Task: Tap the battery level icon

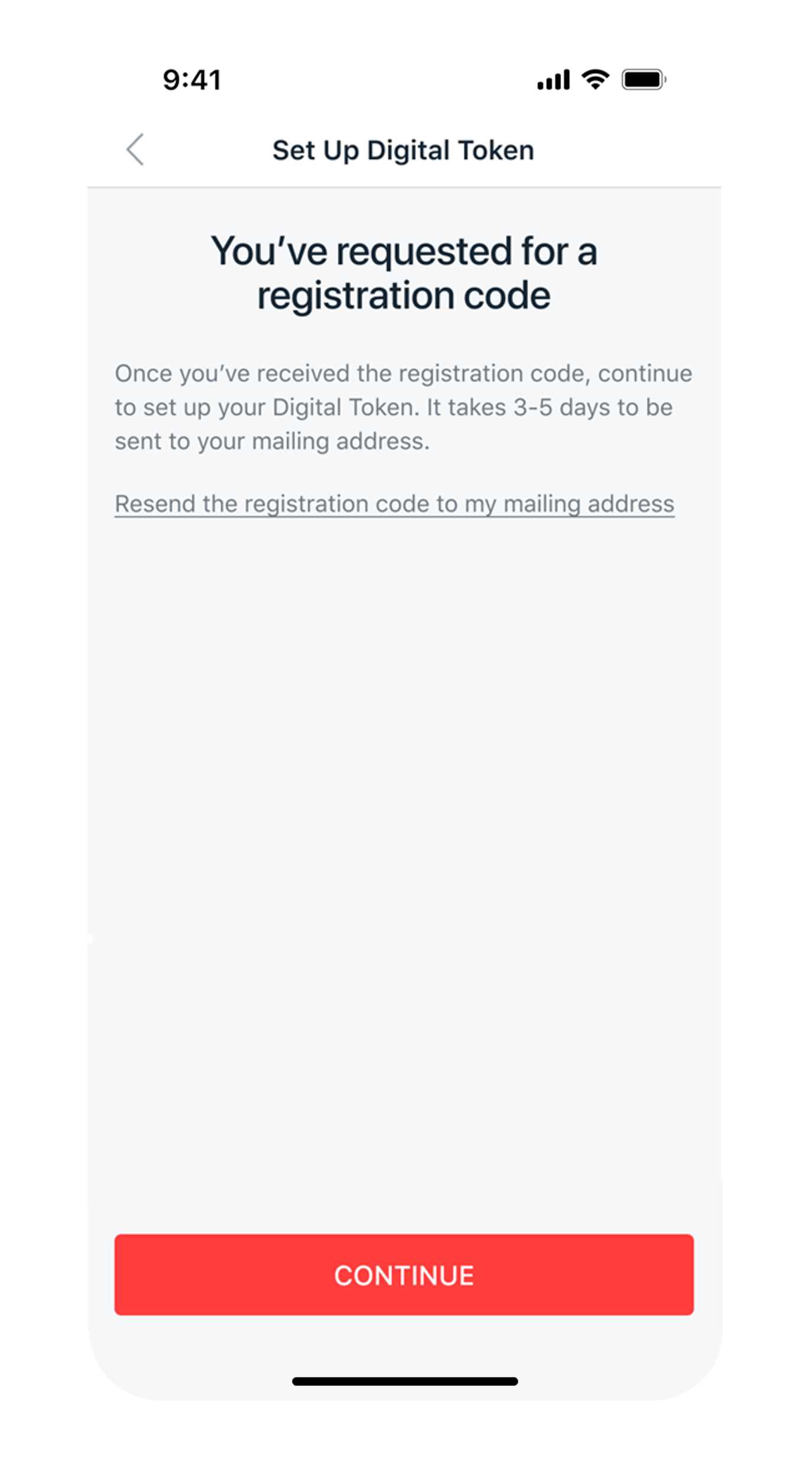Action: tap(644, 80)
